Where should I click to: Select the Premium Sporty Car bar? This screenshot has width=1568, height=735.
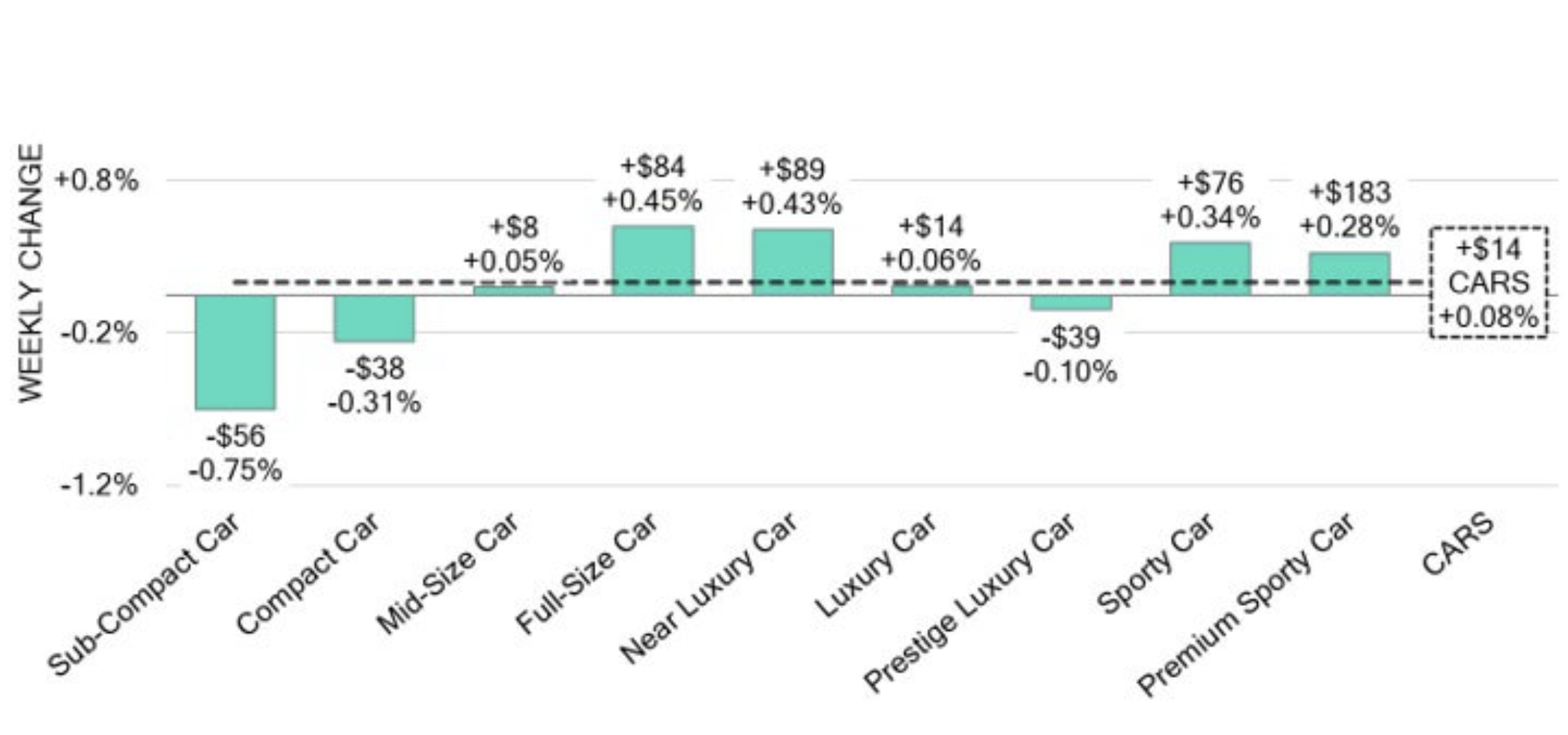(x=1349, y=273)
